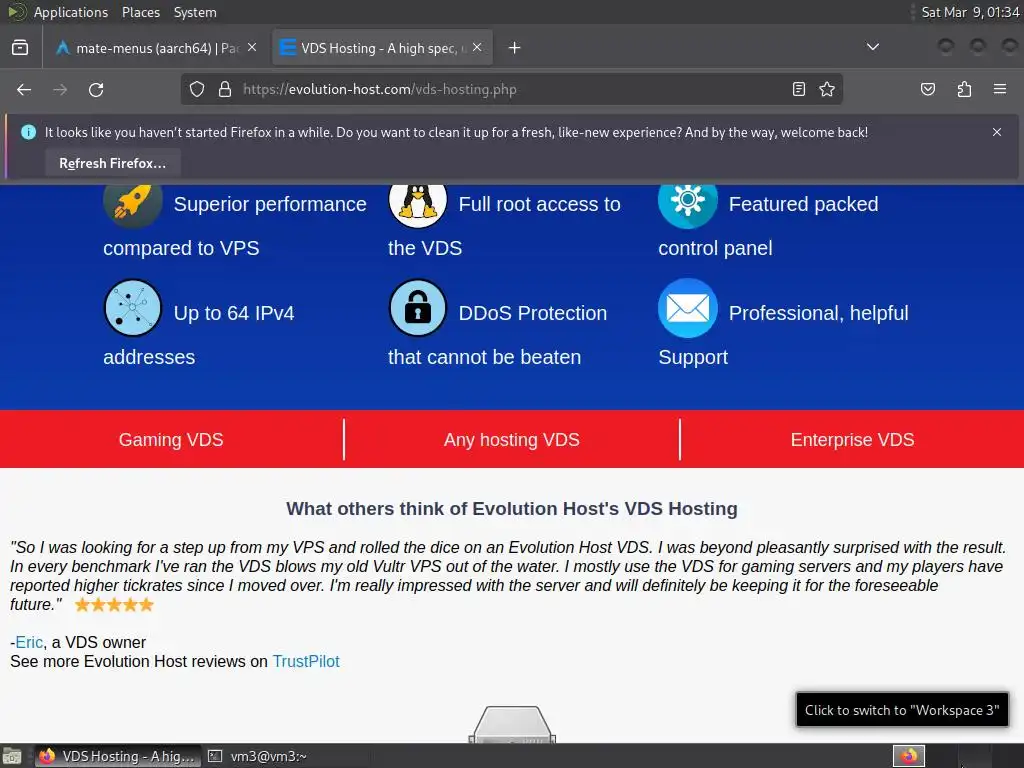Open the Applications menu
The height and width of the screenshot is (768, 1024).
(x=71, y=12)
